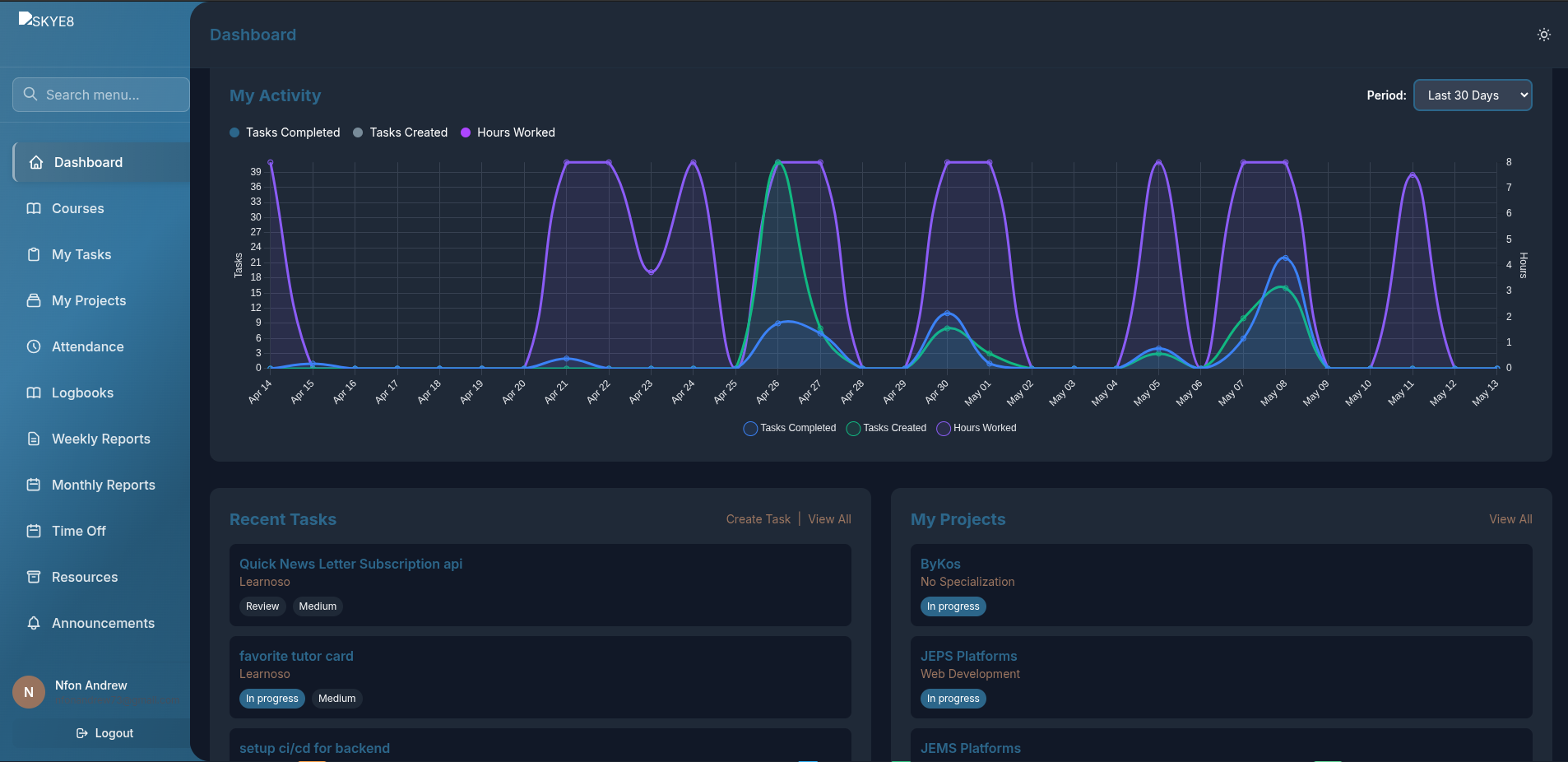Click the My Activity heading

click(276, 95)
